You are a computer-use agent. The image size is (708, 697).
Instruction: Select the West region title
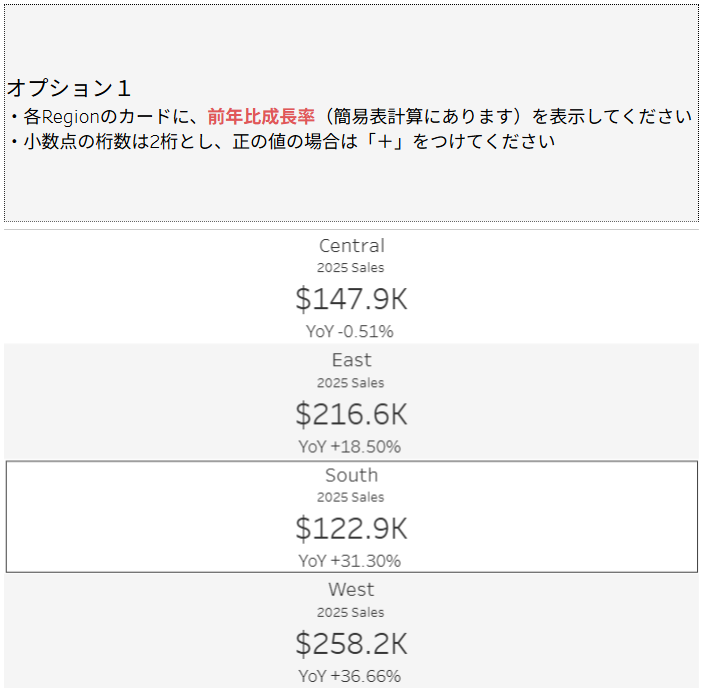(351, 590)
